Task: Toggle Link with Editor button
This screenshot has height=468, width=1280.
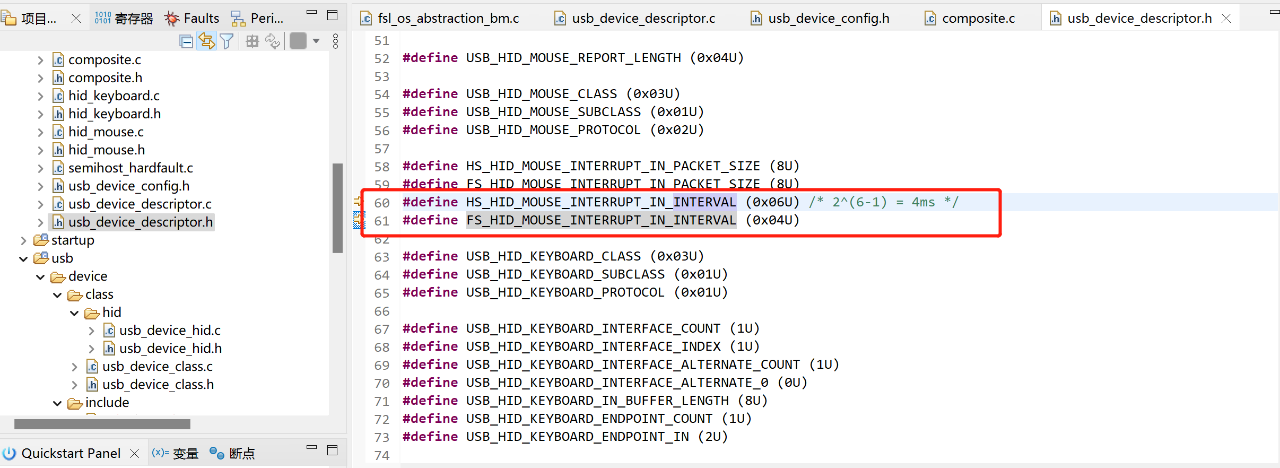Action: [206, 41]
